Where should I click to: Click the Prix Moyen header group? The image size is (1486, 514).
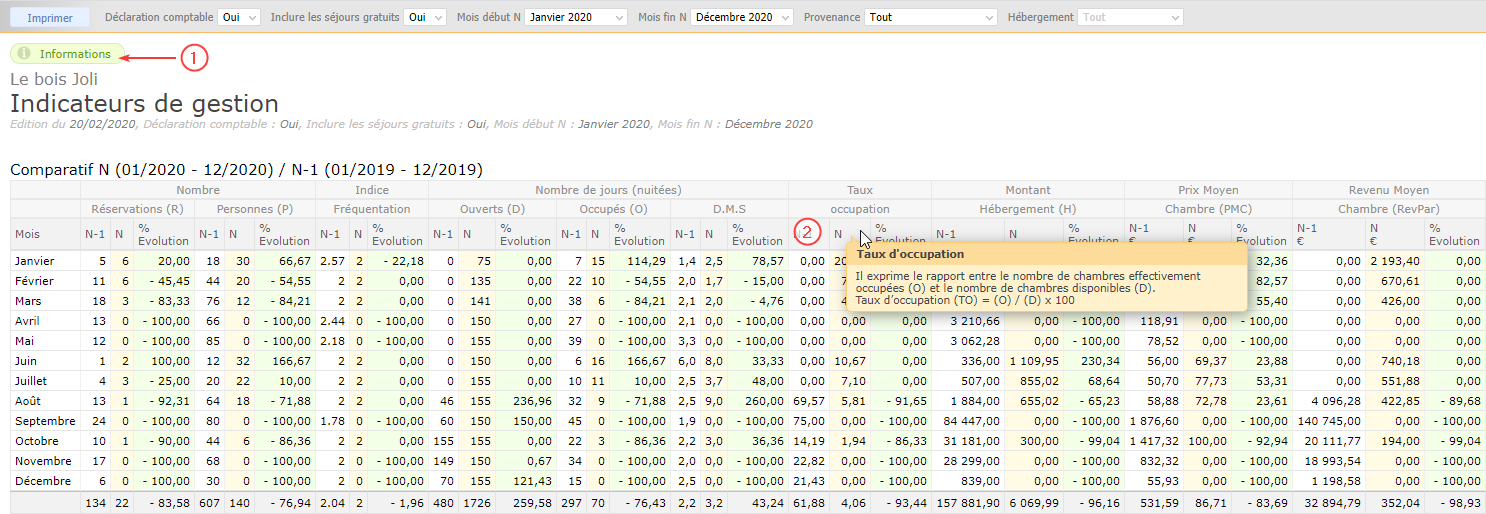tap(1208, 190)
